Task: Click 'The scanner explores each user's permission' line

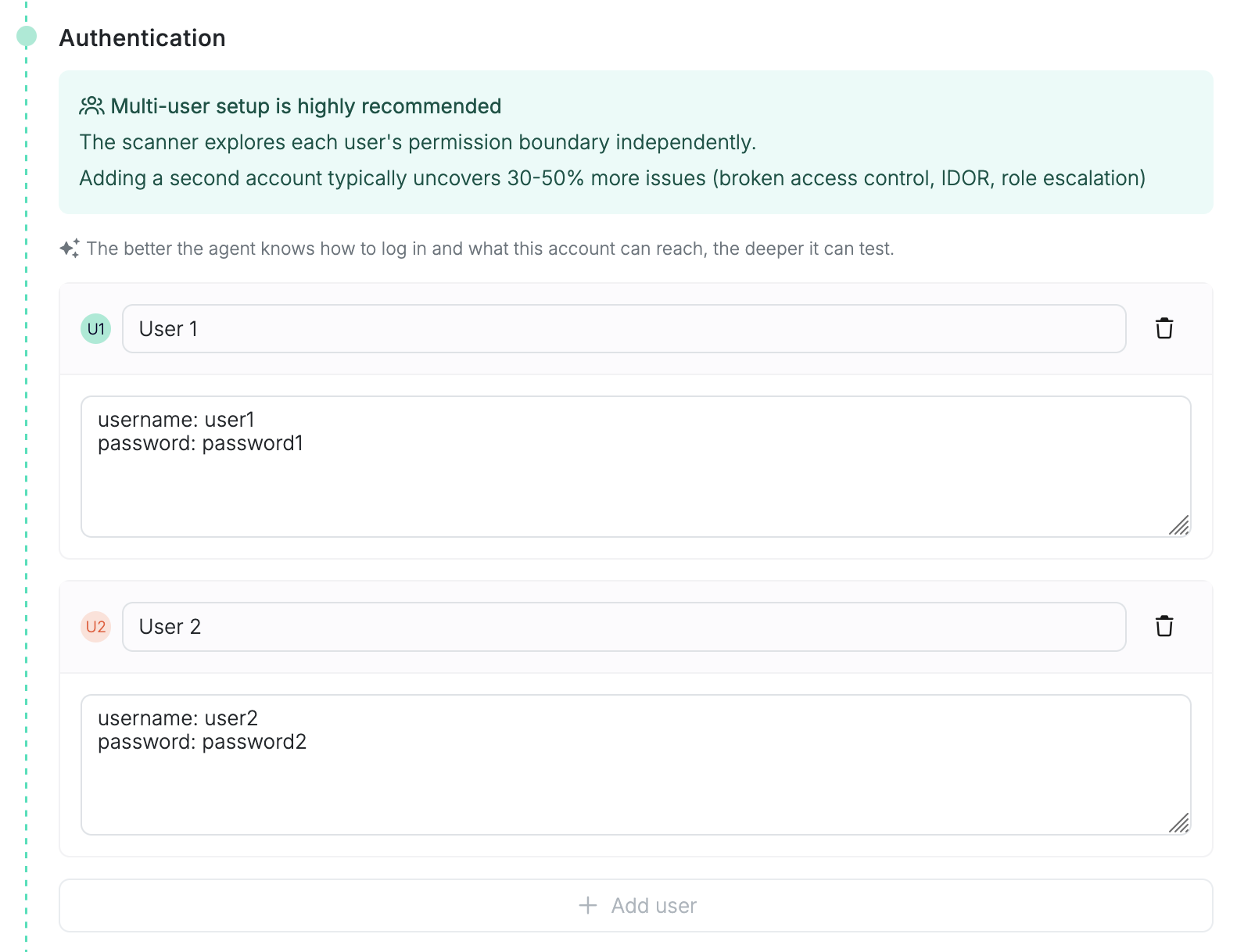Action: [x=418, y=142]
